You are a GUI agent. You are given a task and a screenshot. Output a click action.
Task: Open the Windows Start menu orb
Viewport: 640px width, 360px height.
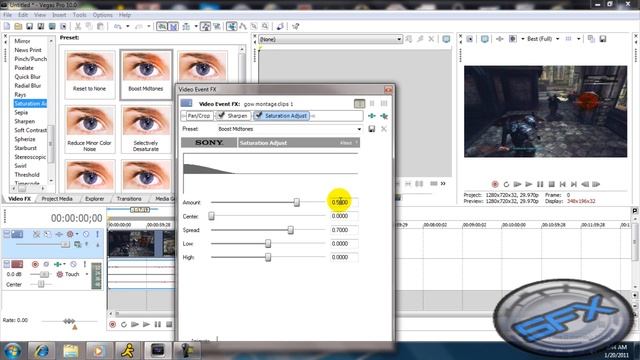[x=13, y=351]
